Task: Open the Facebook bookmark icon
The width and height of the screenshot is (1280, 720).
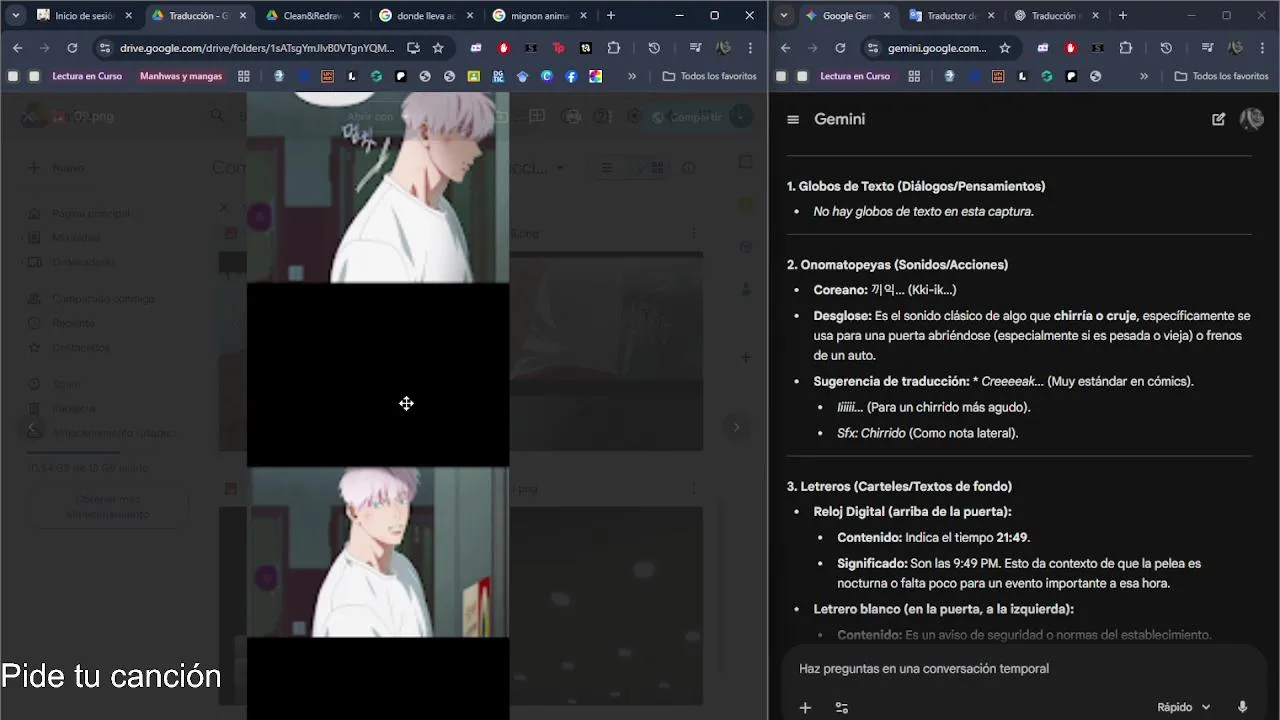Action: point(571,76)
